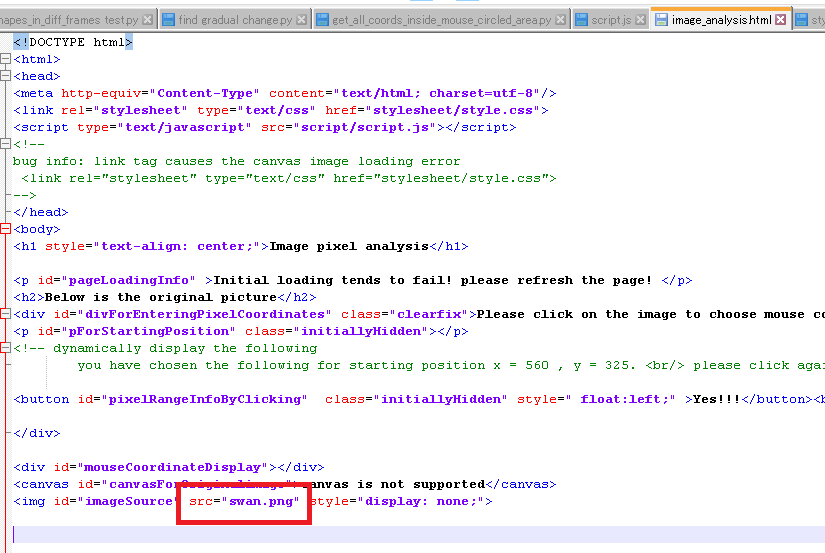
Task: Click the save icon on script.js tab
Action: coord(581,20)
